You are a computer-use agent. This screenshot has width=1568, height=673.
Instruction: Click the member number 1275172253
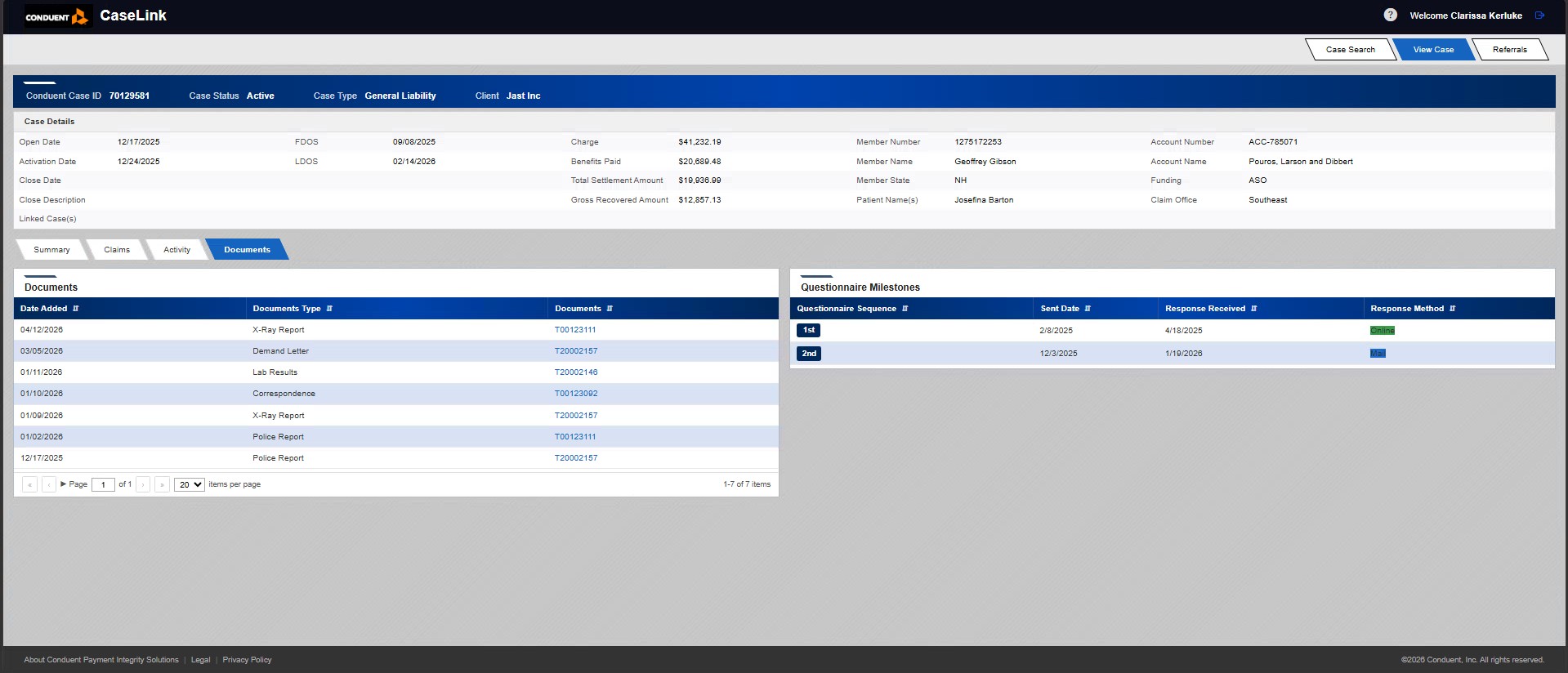(978, 142)
